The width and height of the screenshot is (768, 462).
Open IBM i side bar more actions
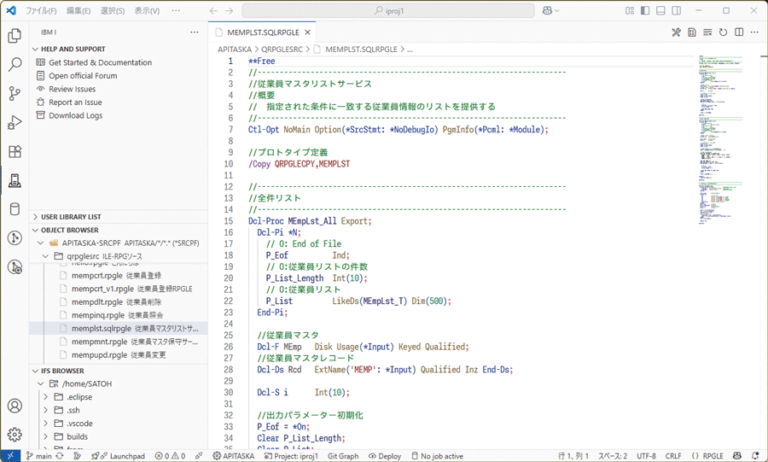pos(194,32)
